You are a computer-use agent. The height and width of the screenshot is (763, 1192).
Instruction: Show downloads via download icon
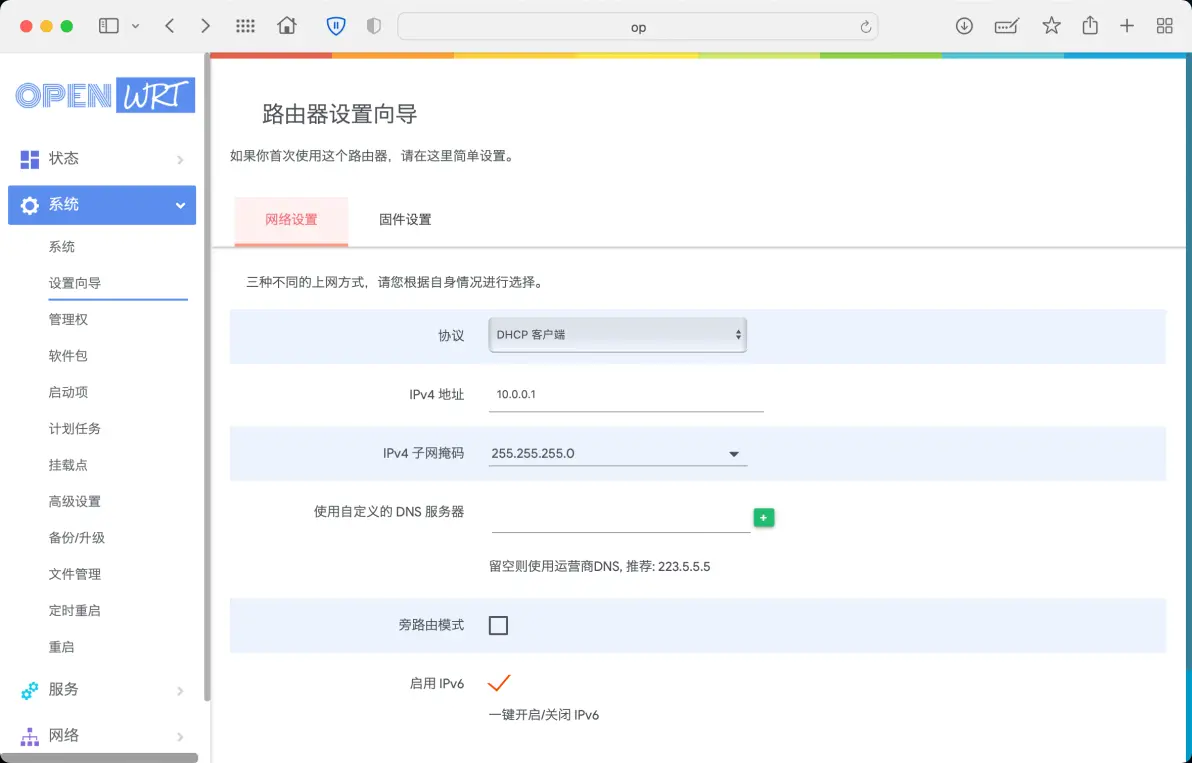pos(964,26)
